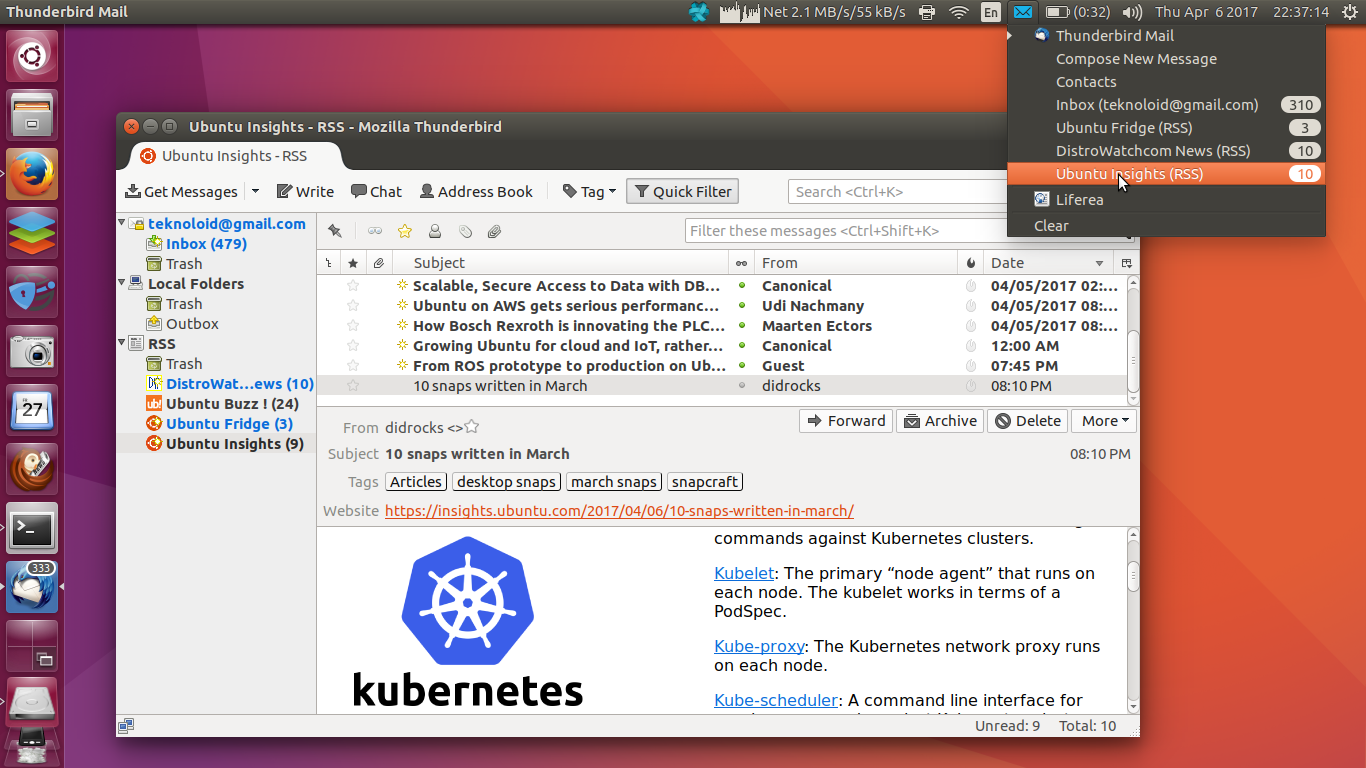The image size is (1366, 768).
Task: Open the Date column sort arrow
Action: tap(1099, 263)
